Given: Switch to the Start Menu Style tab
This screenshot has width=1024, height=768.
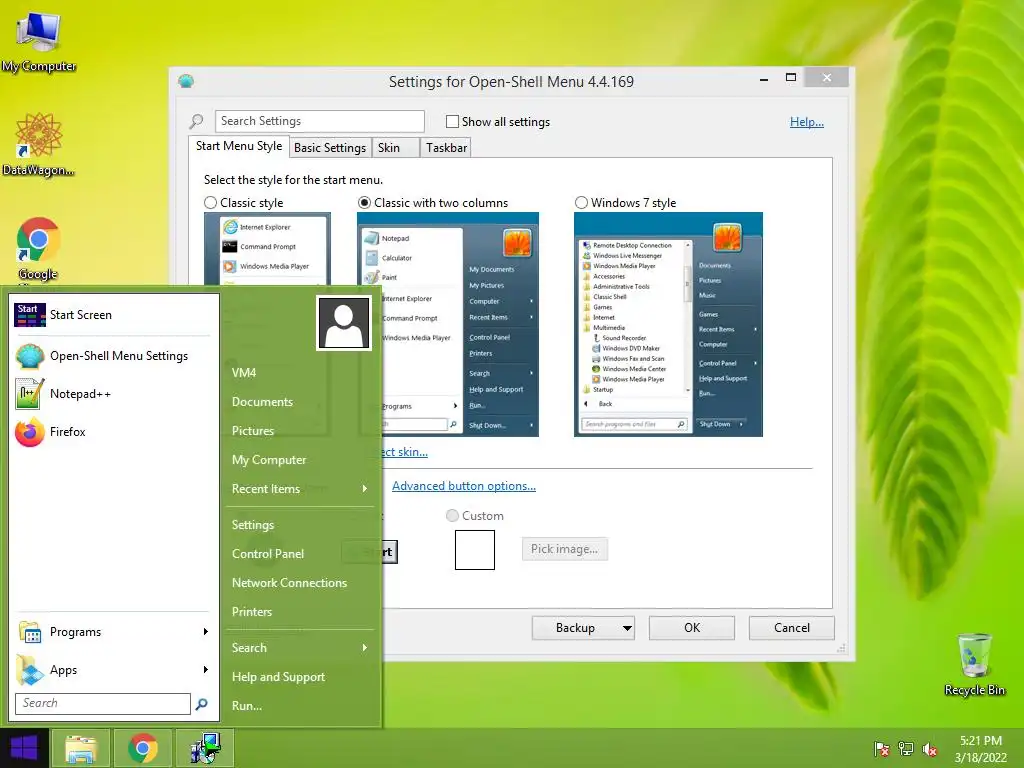Looking at the screenshot, I should pyautogui.click(x=239, y=146).
